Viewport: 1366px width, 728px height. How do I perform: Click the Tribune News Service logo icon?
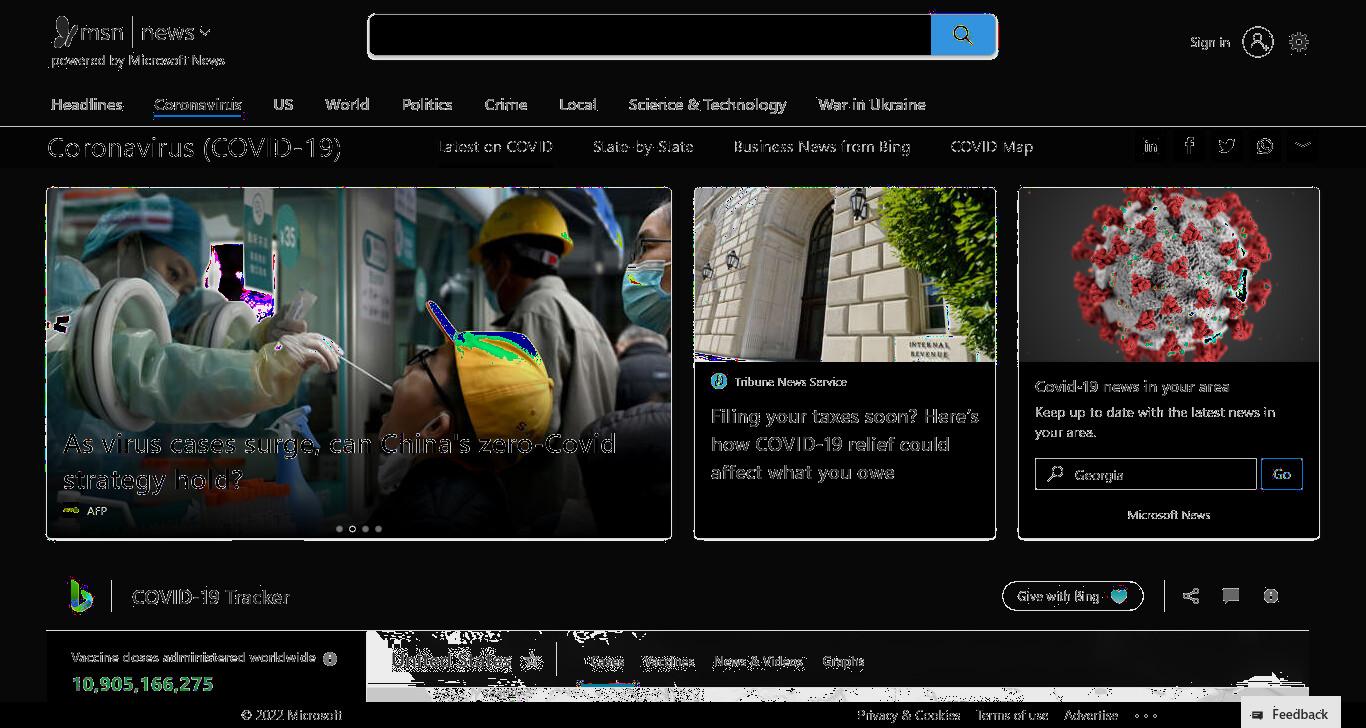coord(718,381)
